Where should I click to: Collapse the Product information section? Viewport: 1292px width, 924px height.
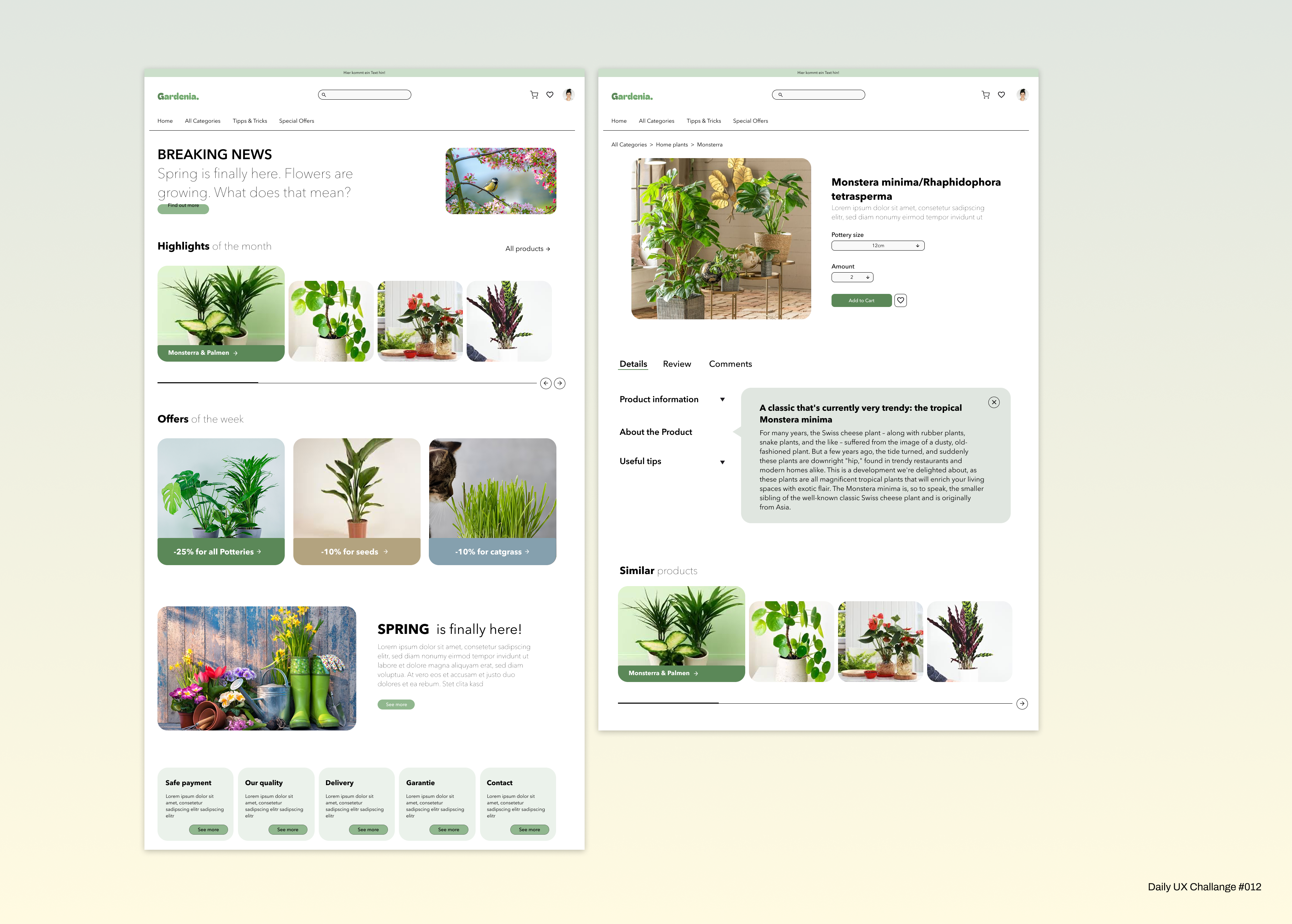click(722, 399)
